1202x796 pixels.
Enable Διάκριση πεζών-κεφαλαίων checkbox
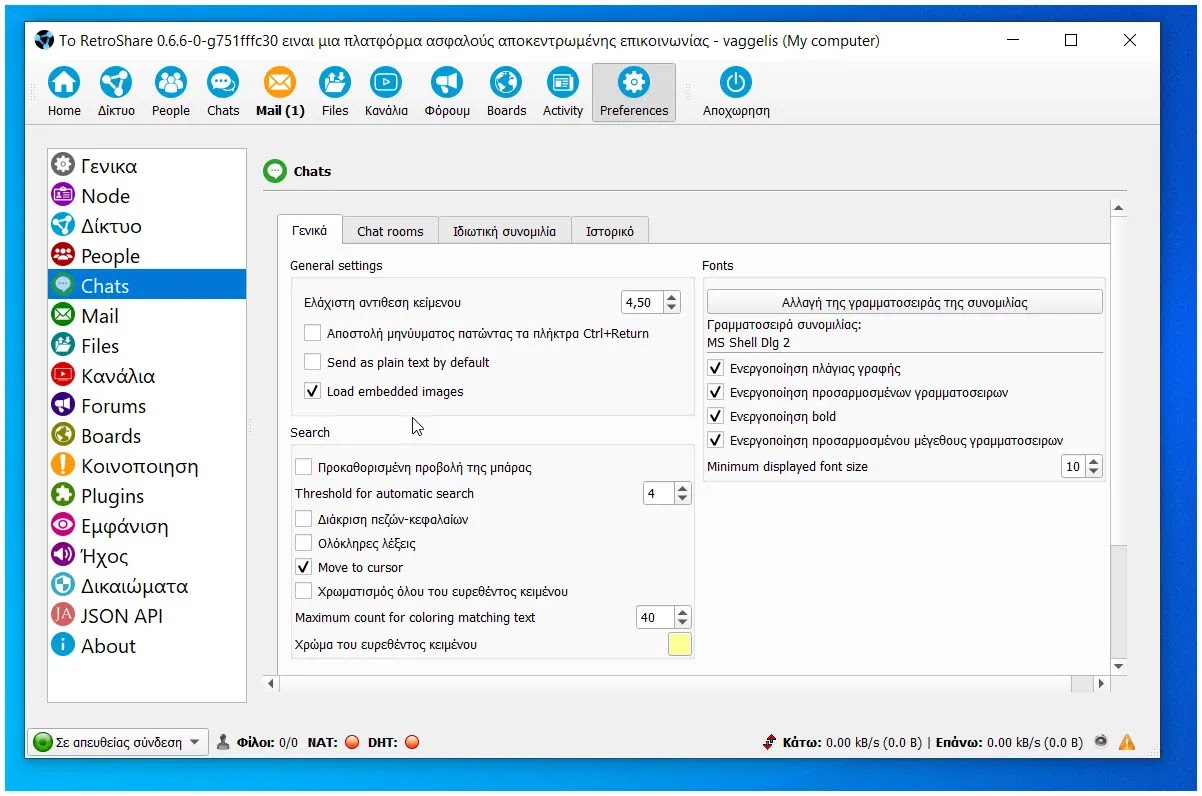pyautogui.click(x=303, y=519)
